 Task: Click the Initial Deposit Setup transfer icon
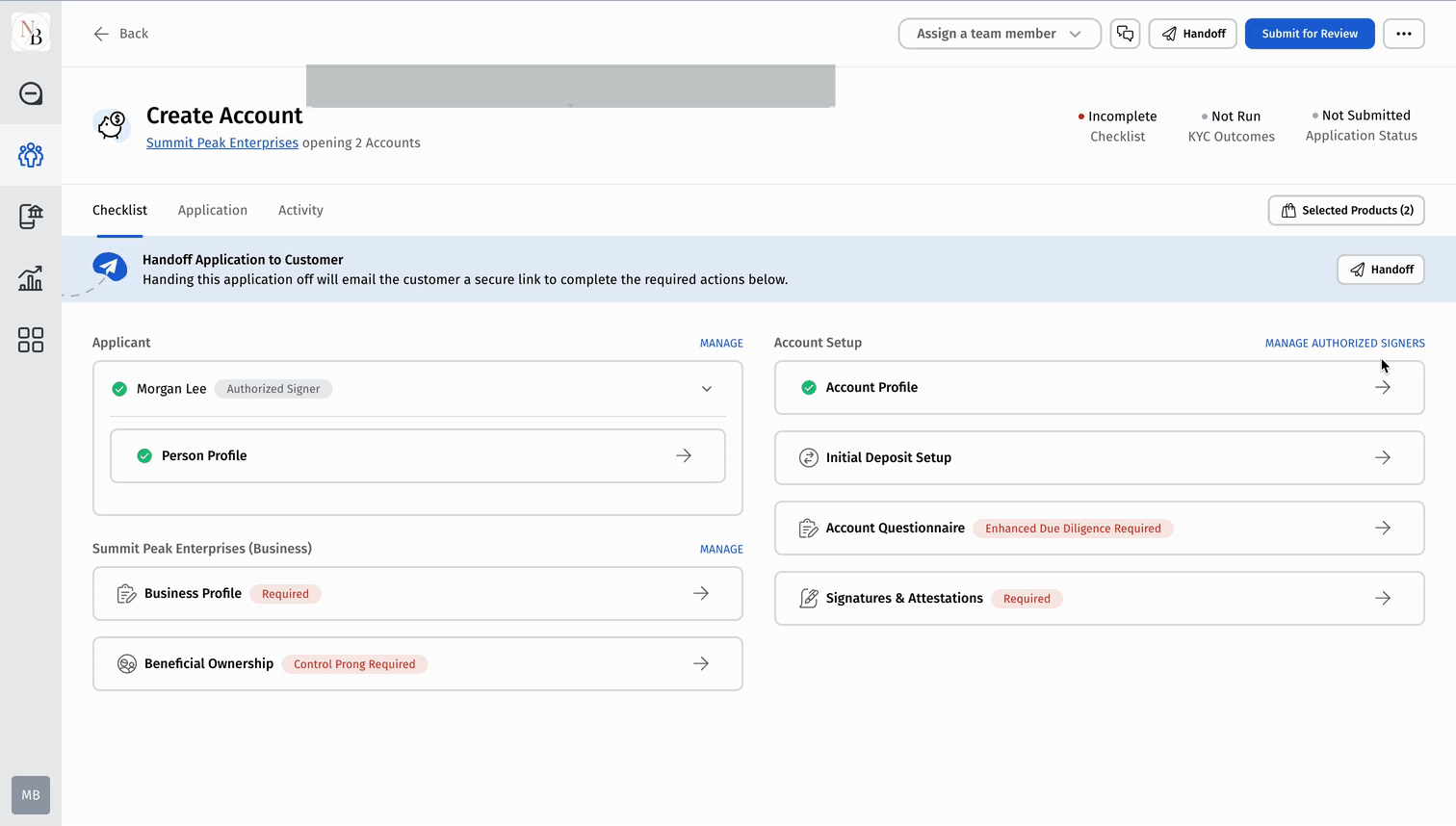[x=809, y=458]
